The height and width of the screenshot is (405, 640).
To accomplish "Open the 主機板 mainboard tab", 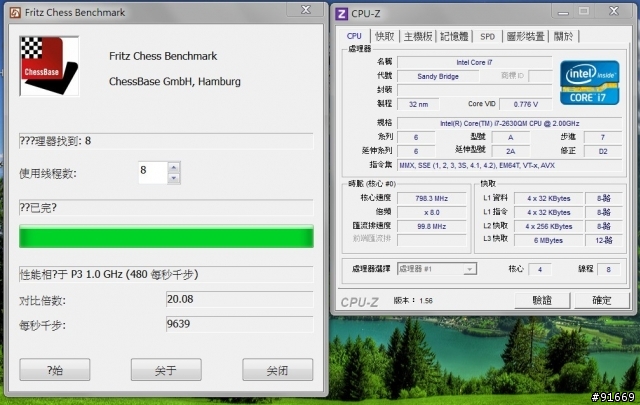I will [x=418, y=36].
